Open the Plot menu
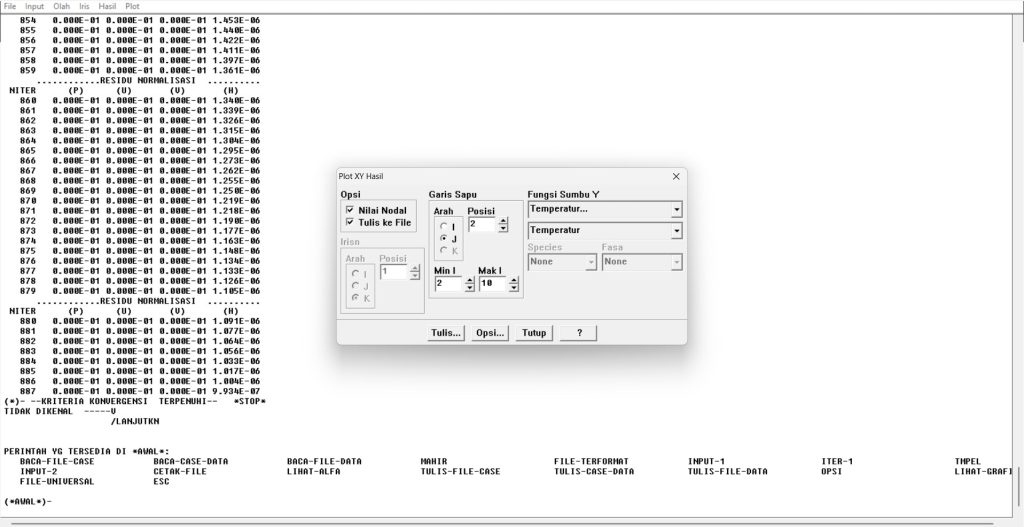The image size is (1024, 527). coord(132,6)
